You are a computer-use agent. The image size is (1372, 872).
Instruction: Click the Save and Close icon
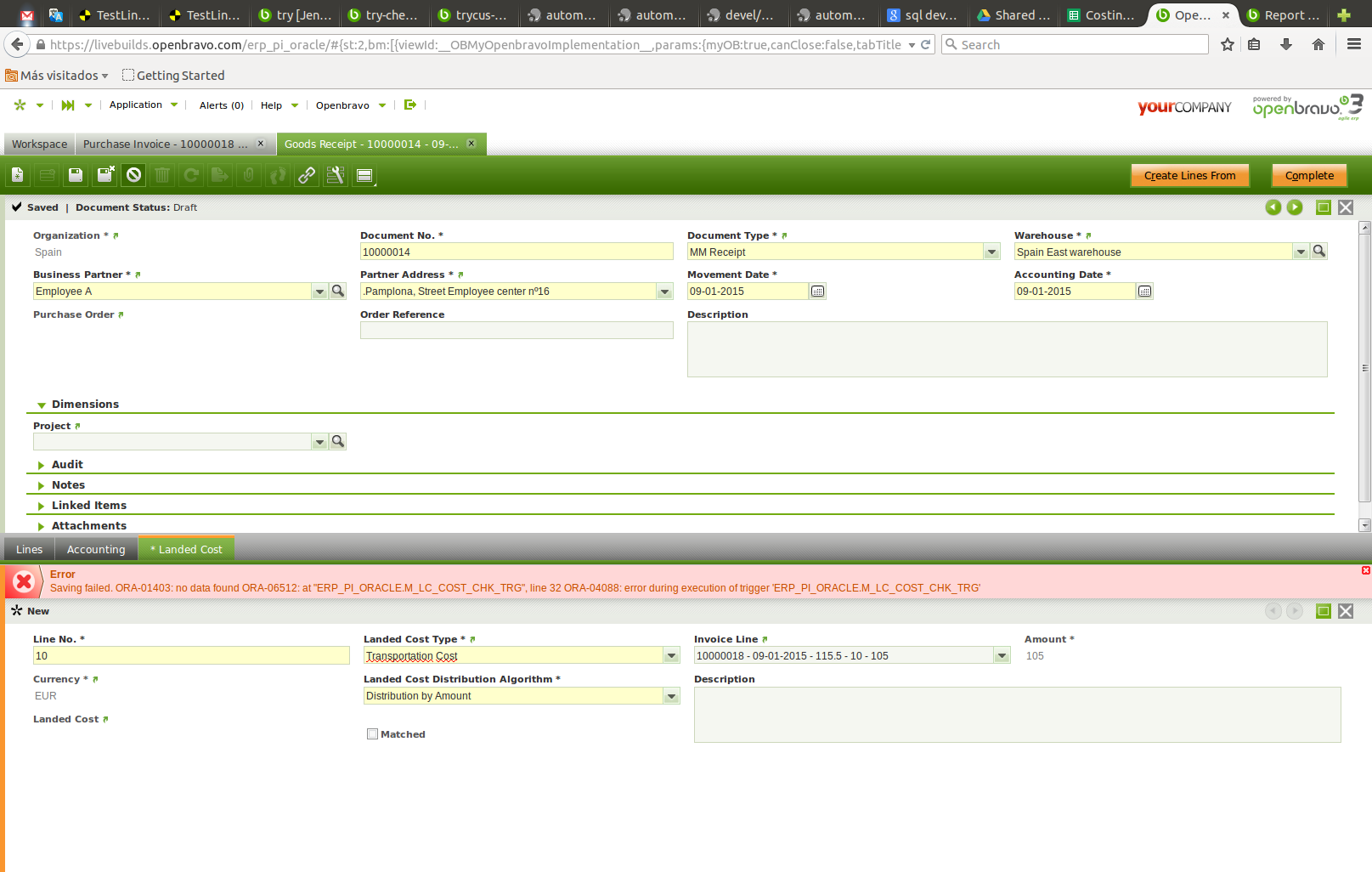pyautogui.click(x=105, y=175)
